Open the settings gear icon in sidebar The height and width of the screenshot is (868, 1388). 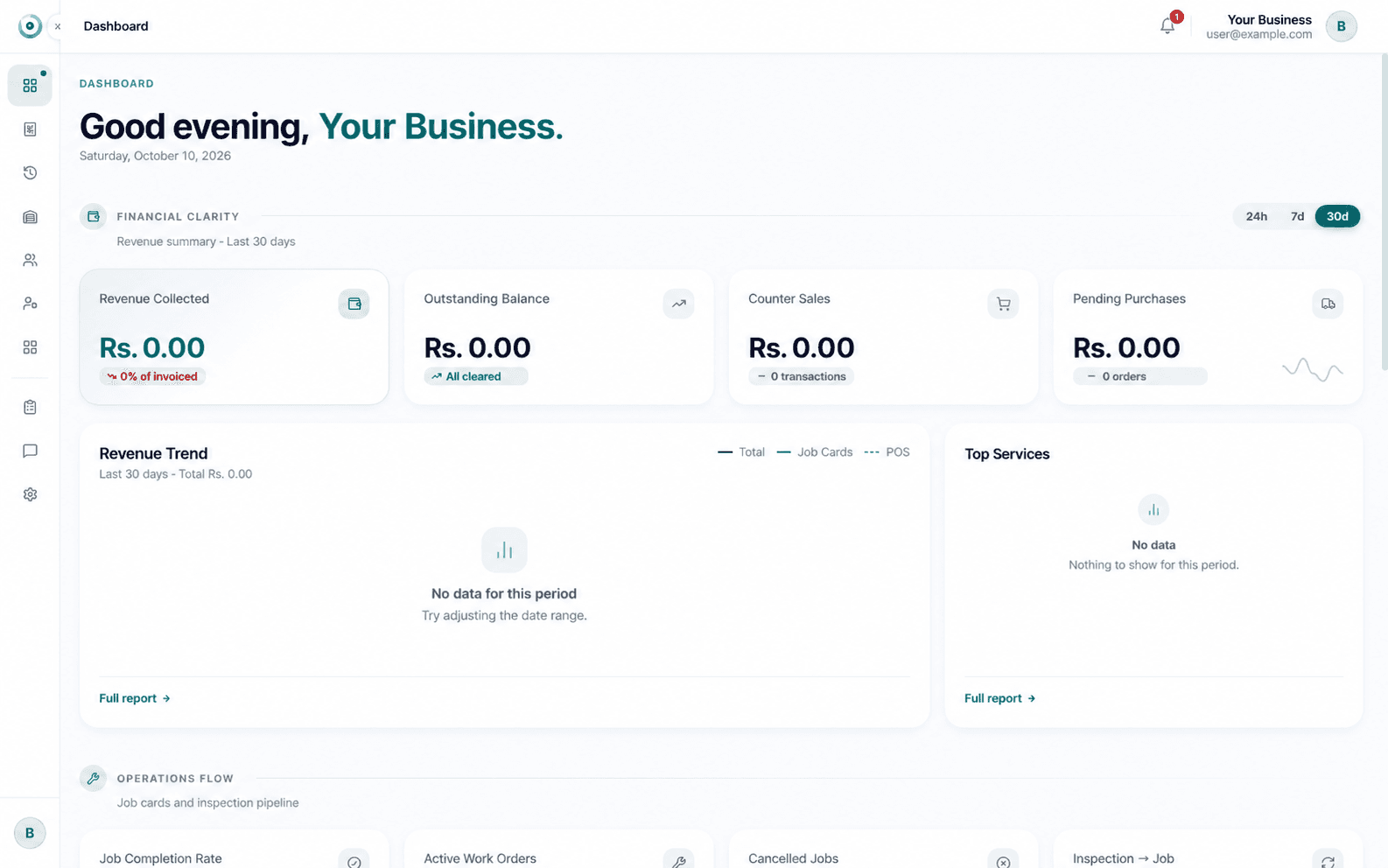click(x=30, y=494)
